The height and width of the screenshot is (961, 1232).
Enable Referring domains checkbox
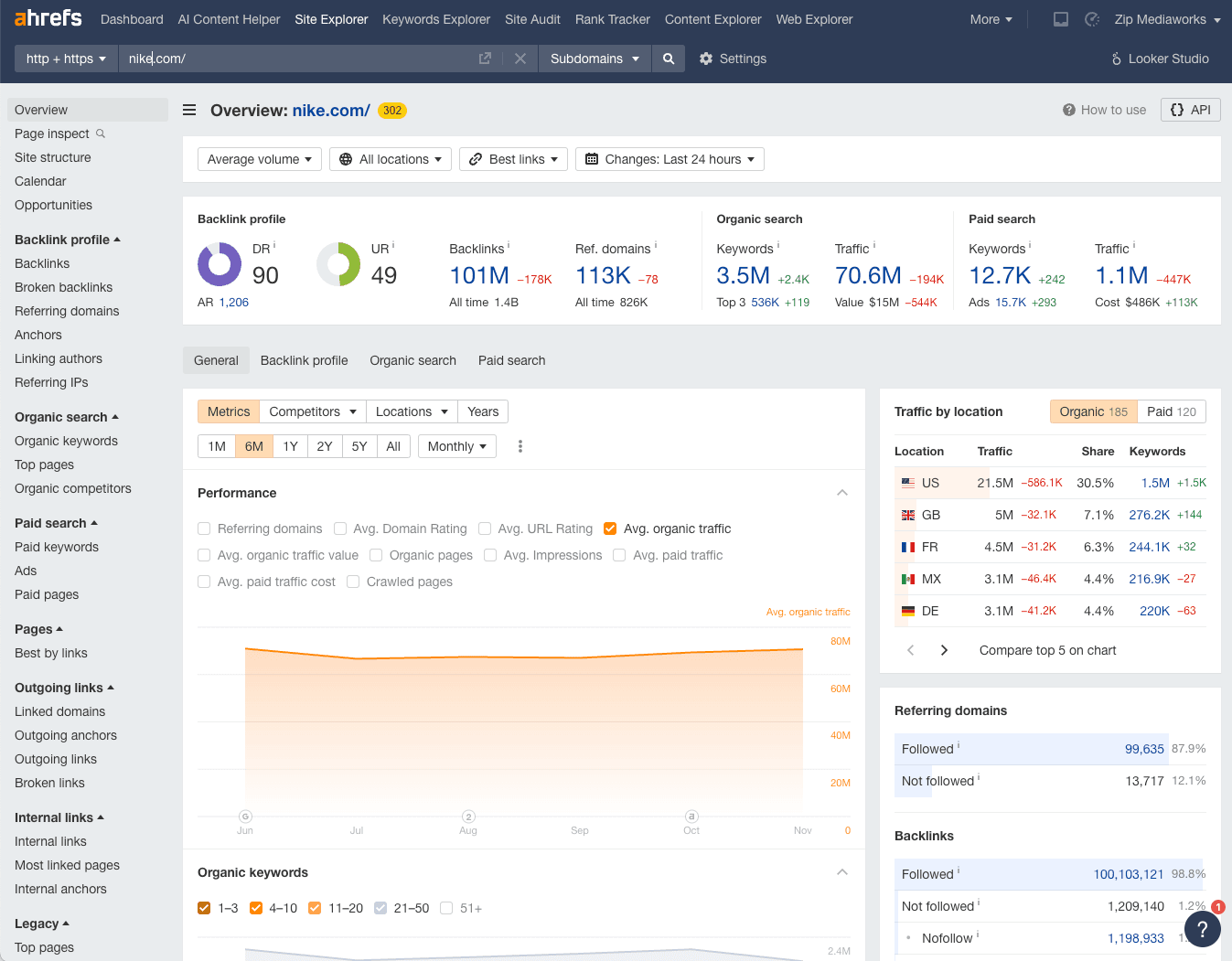pyautogui.click(x=204, y=529)
